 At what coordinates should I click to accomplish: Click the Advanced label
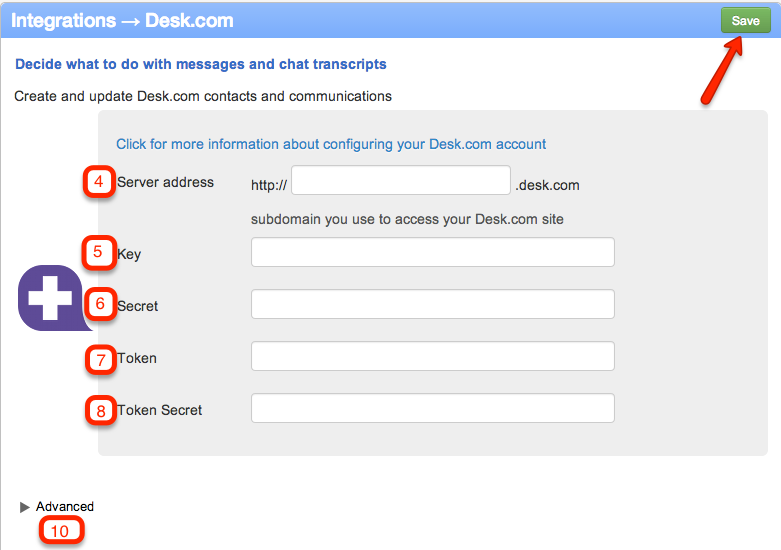tap(65, 507)
